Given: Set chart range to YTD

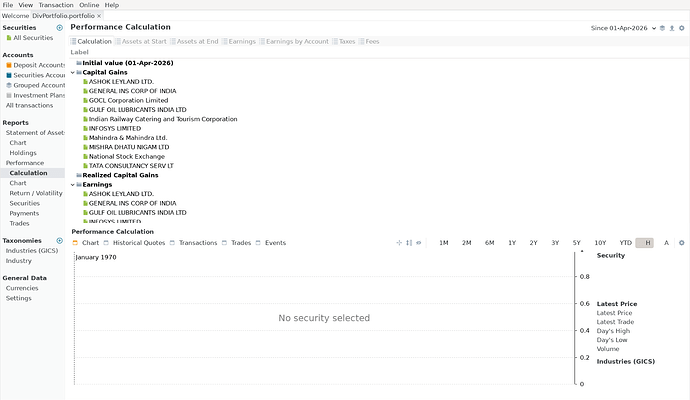Looking at the screenshot, I should (625, 243).
